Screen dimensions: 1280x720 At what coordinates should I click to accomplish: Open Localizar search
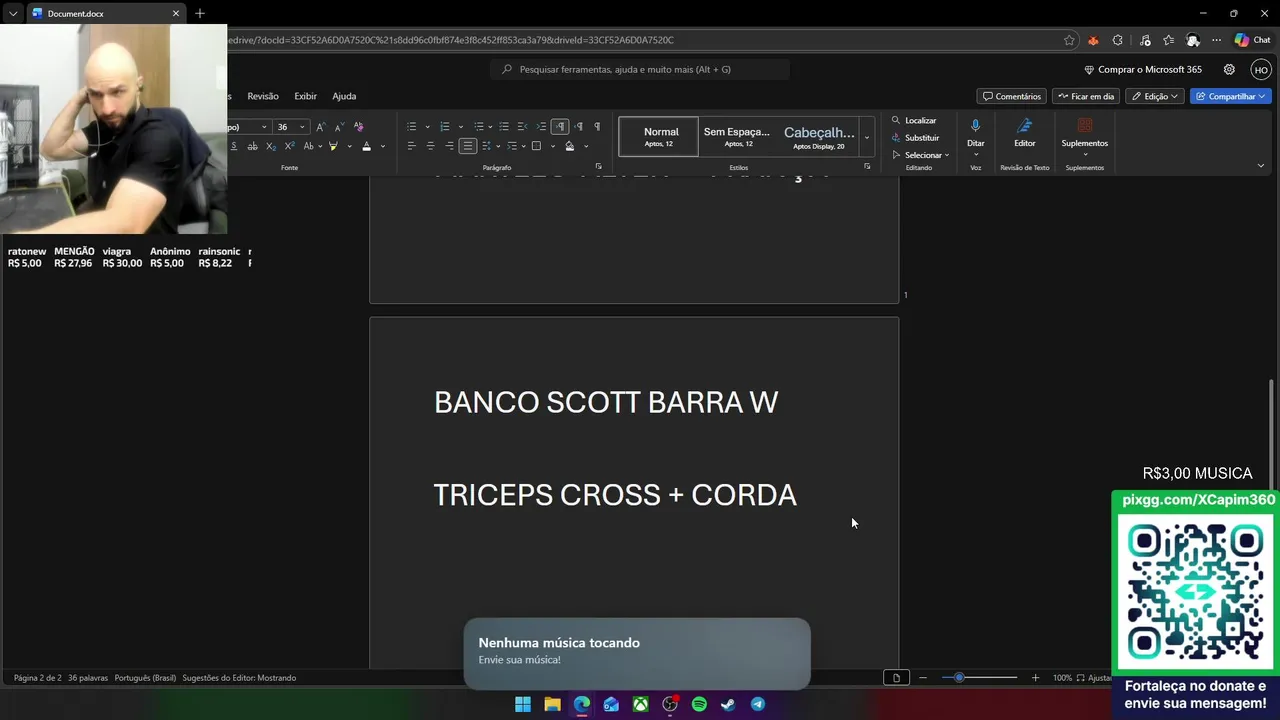coord(914,120)
